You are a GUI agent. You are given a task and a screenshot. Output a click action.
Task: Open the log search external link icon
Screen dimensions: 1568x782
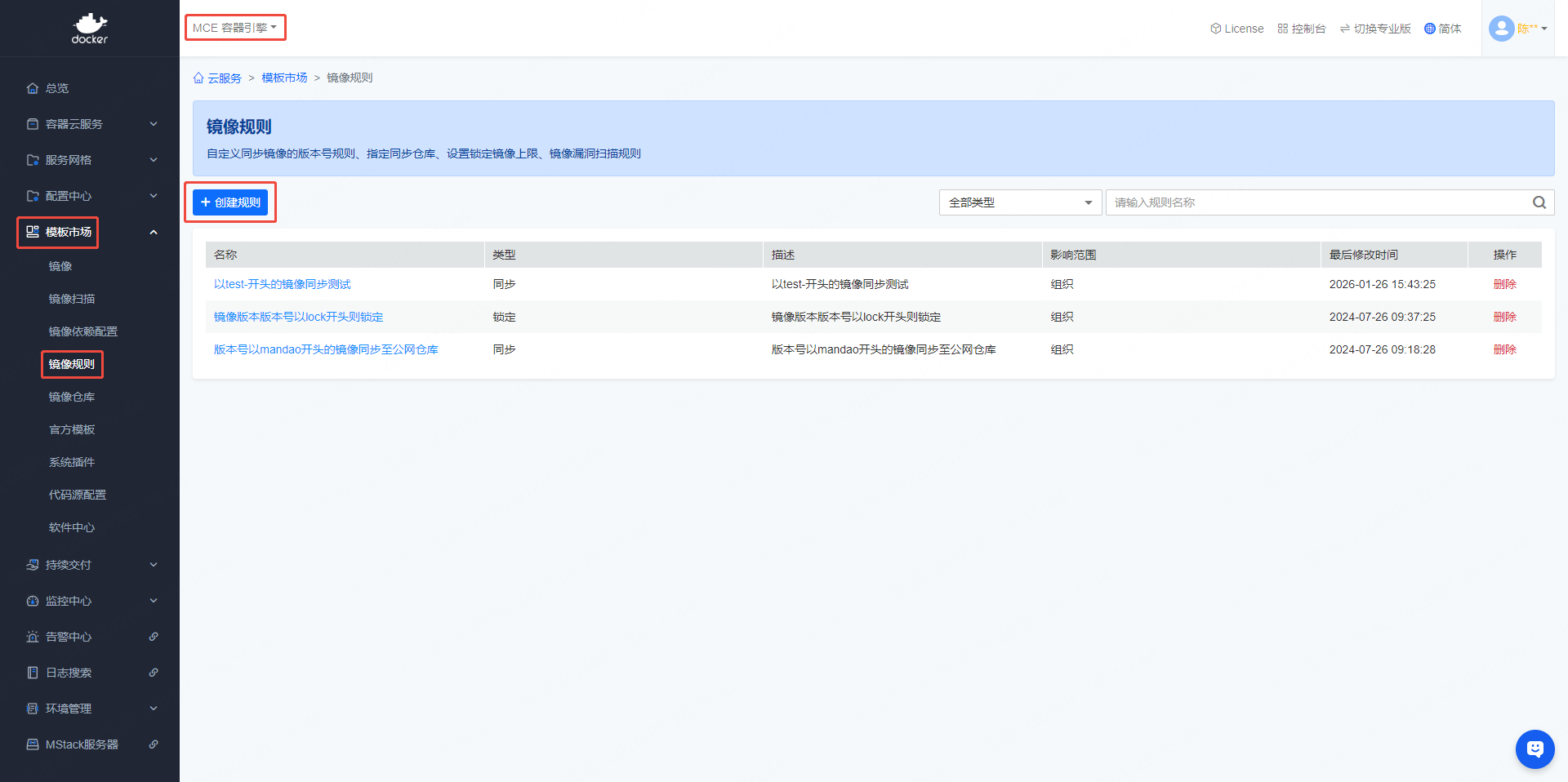click(154, 673)
